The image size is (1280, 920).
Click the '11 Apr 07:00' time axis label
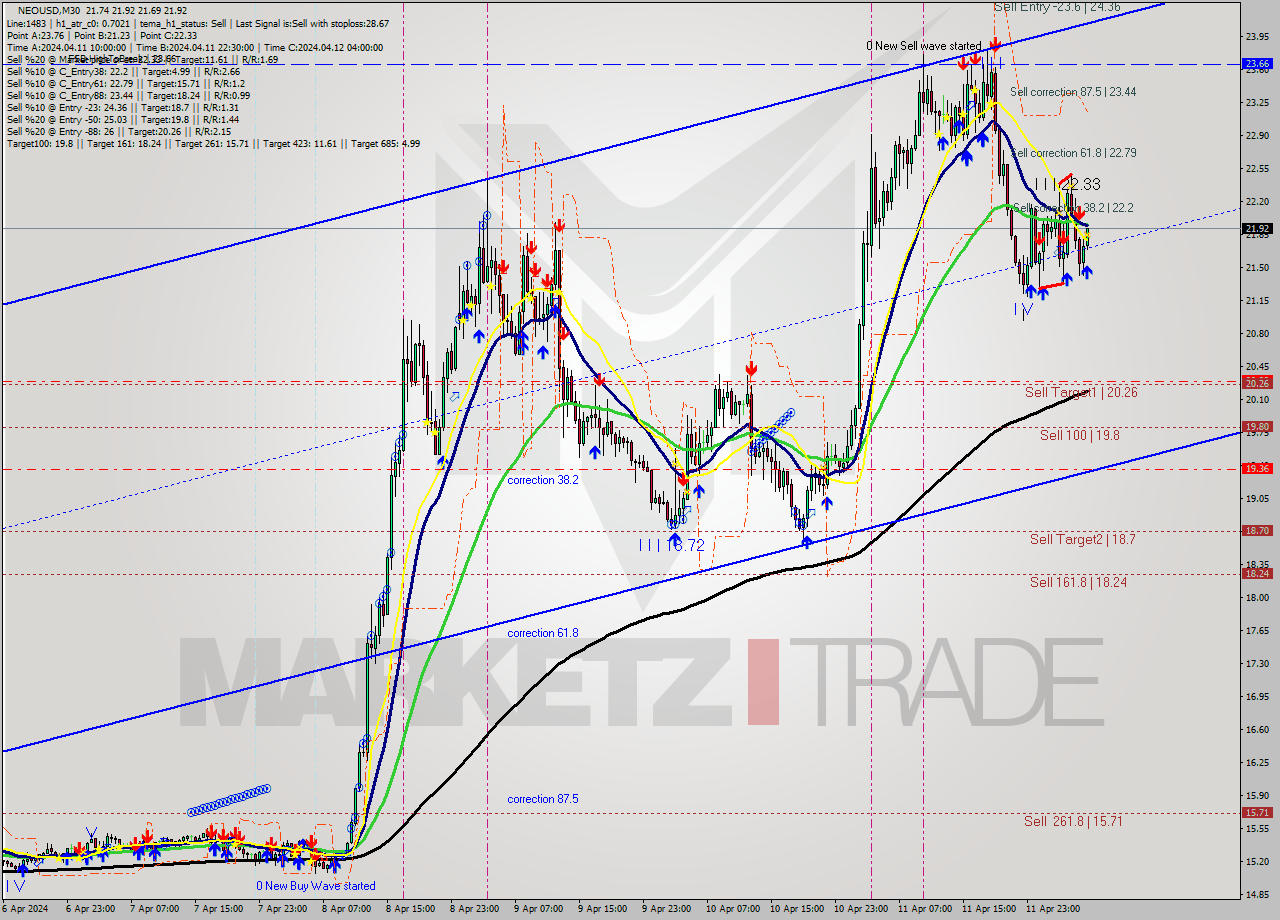pos(923,909)
